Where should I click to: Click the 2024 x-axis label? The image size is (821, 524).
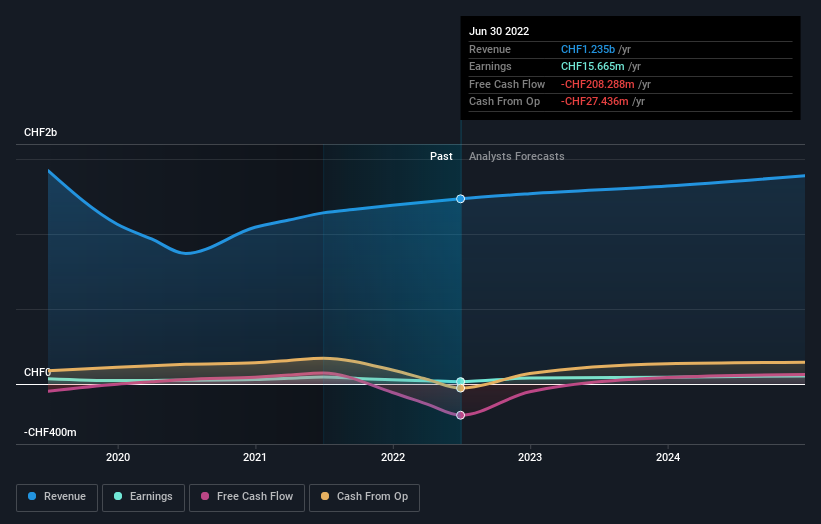668,457
